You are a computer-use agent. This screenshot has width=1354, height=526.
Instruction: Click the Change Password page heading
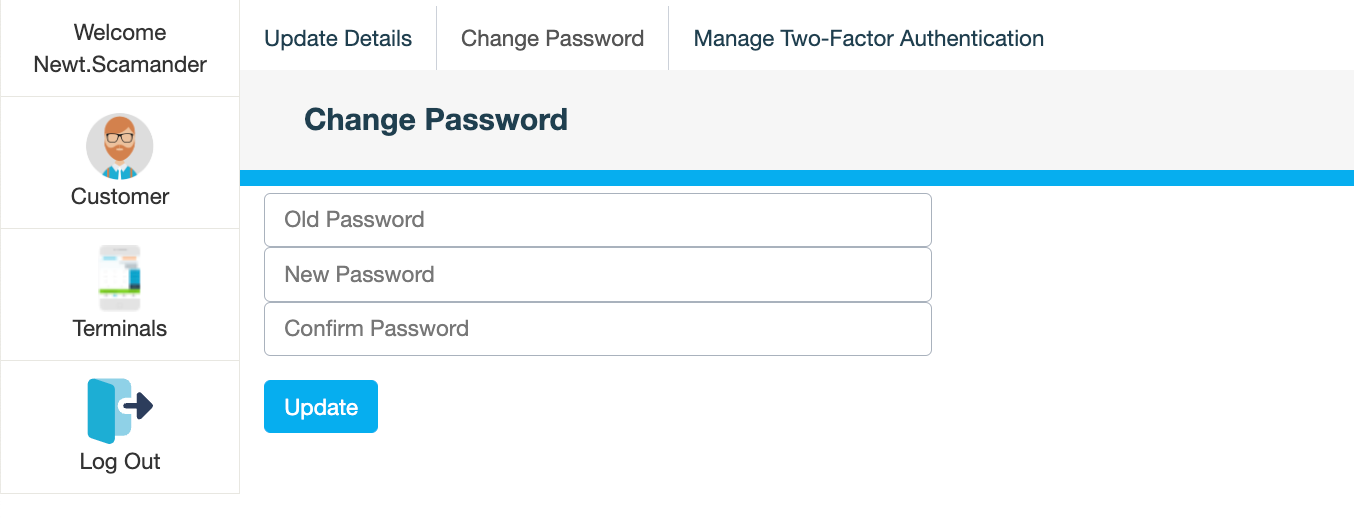point(435,120)
